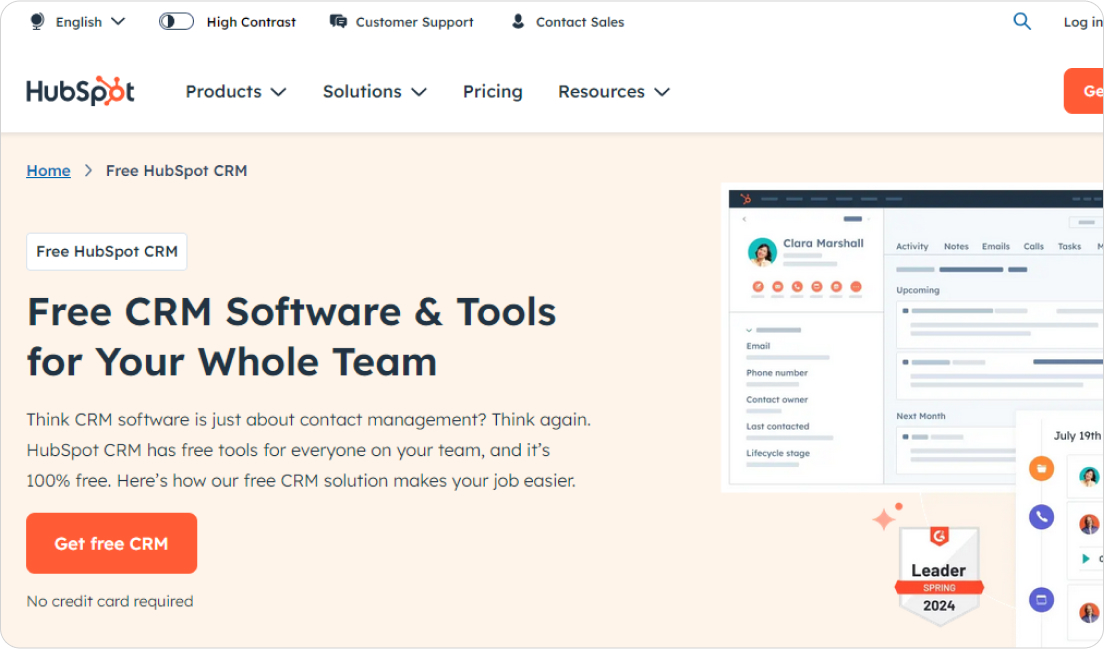Viewport: 1104px width, 649px height.
Task: Click the Upcoming section heading
Action: 917,290
